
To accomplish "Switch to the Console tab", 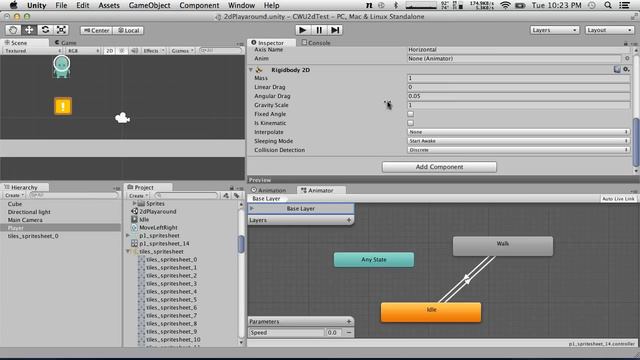I will coord(316,42).
